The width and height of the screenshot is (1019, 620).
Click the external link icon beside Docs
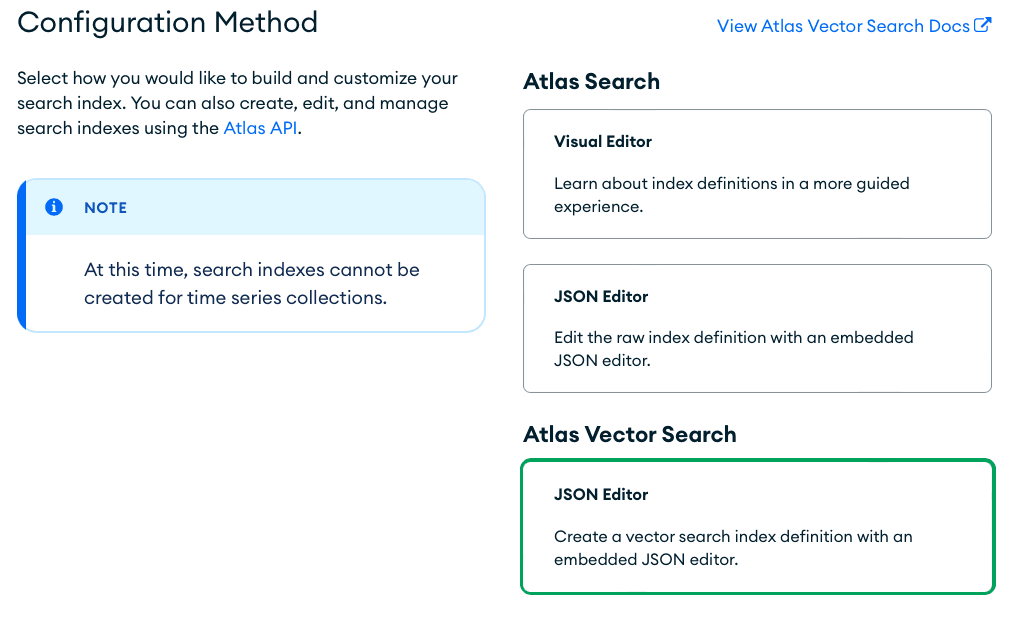pos(983,26)
